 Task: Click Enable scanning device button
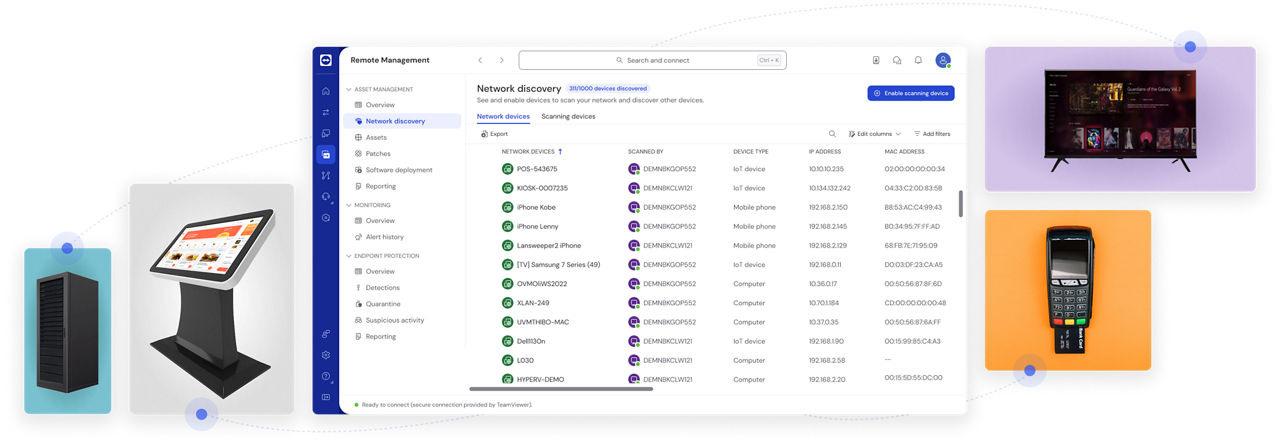(x=910, y=93)
